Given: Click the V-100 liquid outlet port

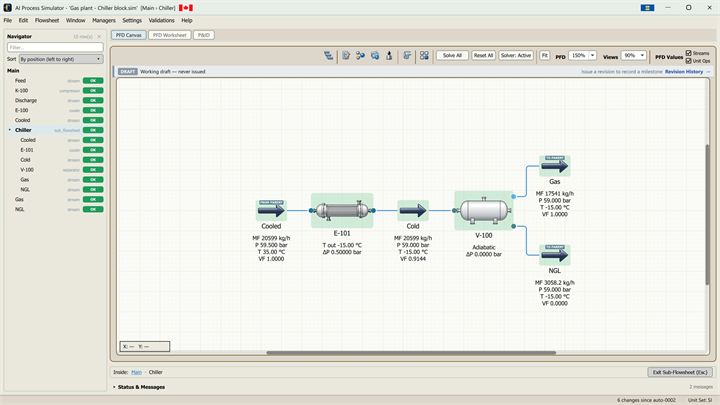Looking at the screenshot, I should click(513, 226).
